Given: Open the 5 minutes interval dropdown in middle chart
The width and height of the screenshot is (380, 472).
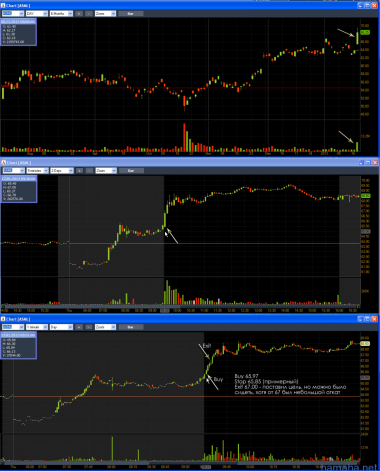Looking at the screenshot, I should [x=37, y=171].
